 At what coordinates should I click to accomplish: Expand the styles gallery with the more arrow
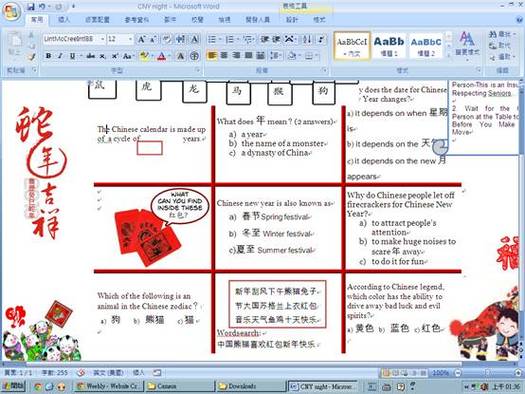449,55
